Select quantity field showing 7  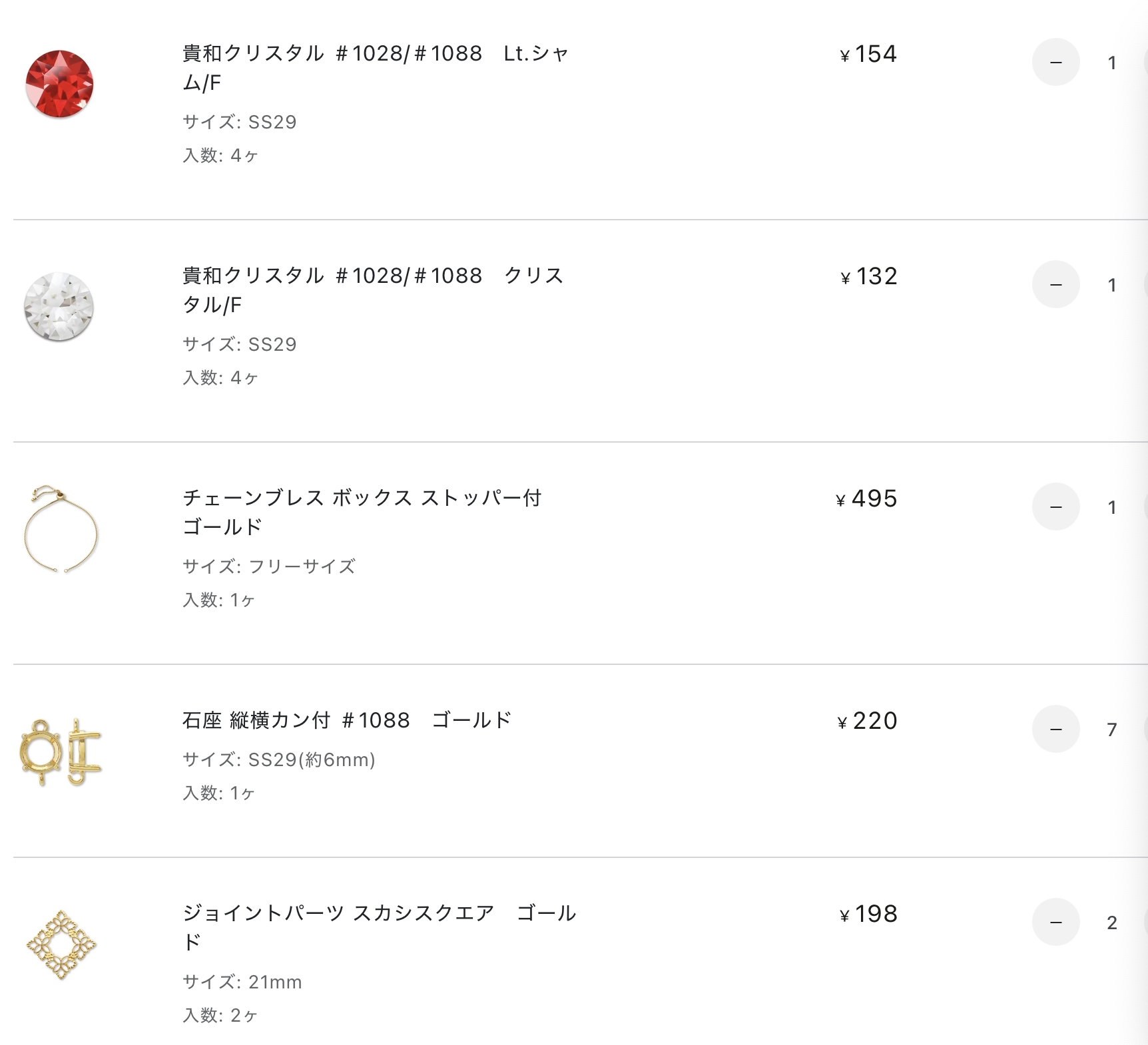(1111, 730)
